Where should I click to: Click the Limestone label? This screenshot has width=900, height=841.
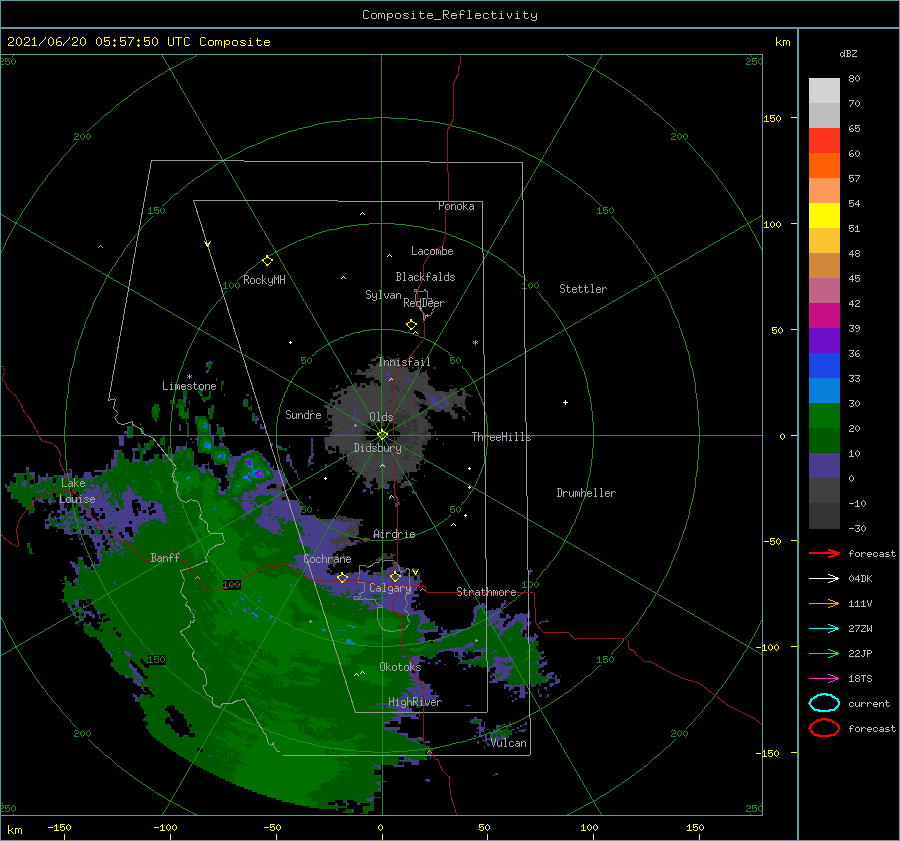coord(189,386)
